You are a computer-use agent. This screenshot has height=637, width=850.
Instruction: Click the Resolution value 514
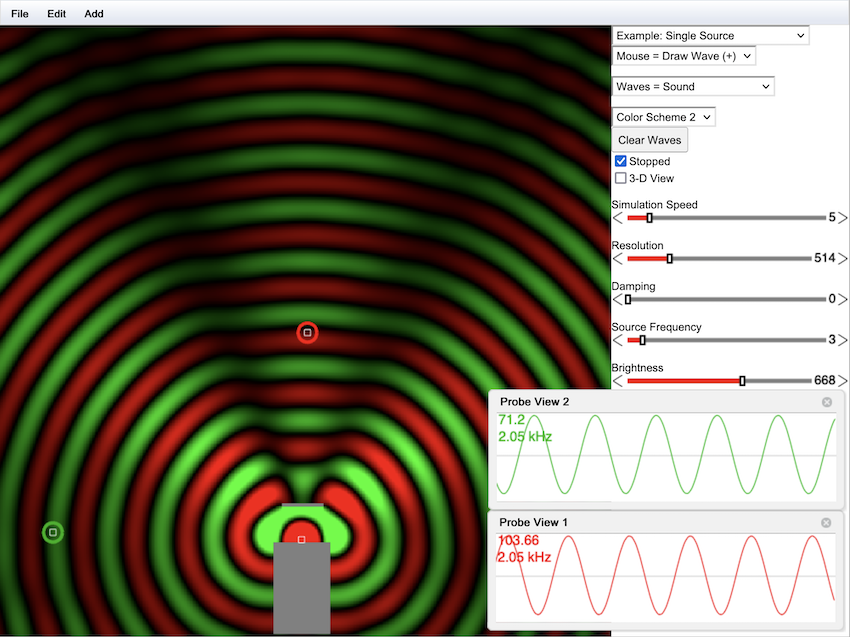click(825, 258)
